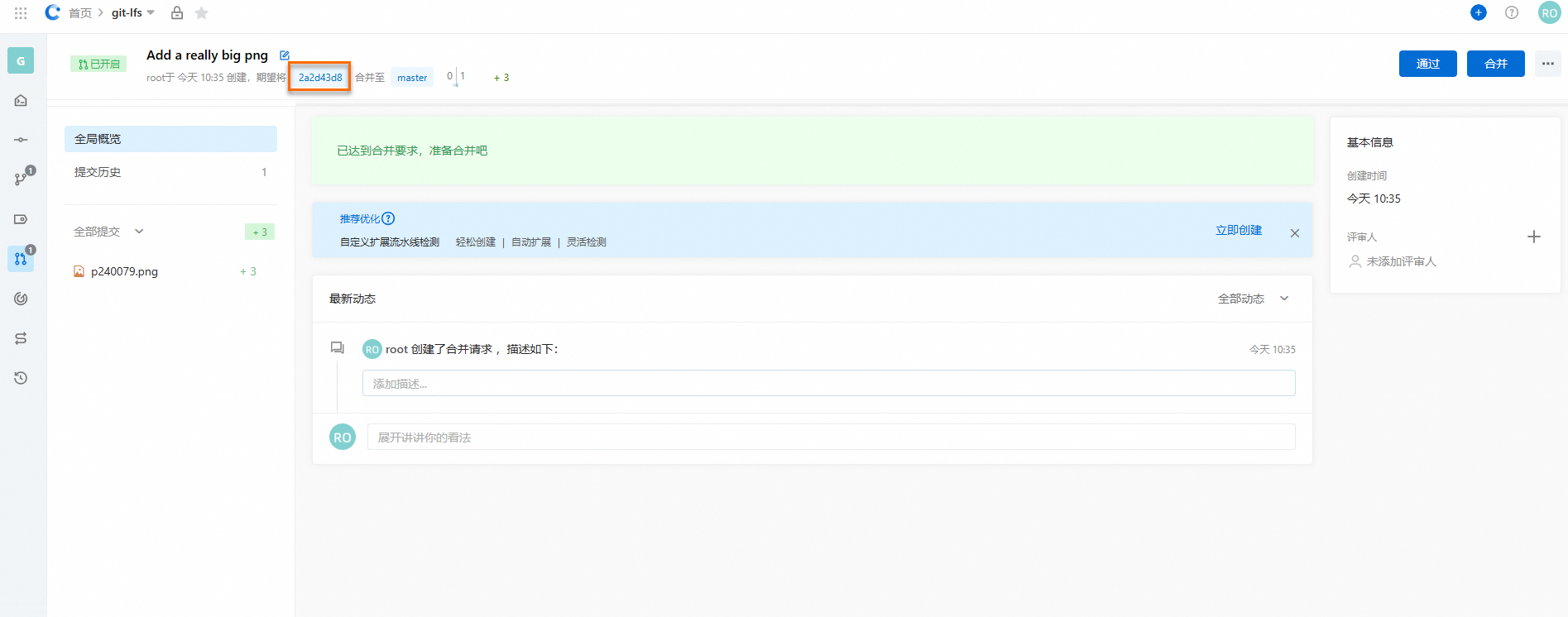Click the repository lock visibility icon
The image size is (1568, 617).
pyautogui.click(x=177, y=12)
